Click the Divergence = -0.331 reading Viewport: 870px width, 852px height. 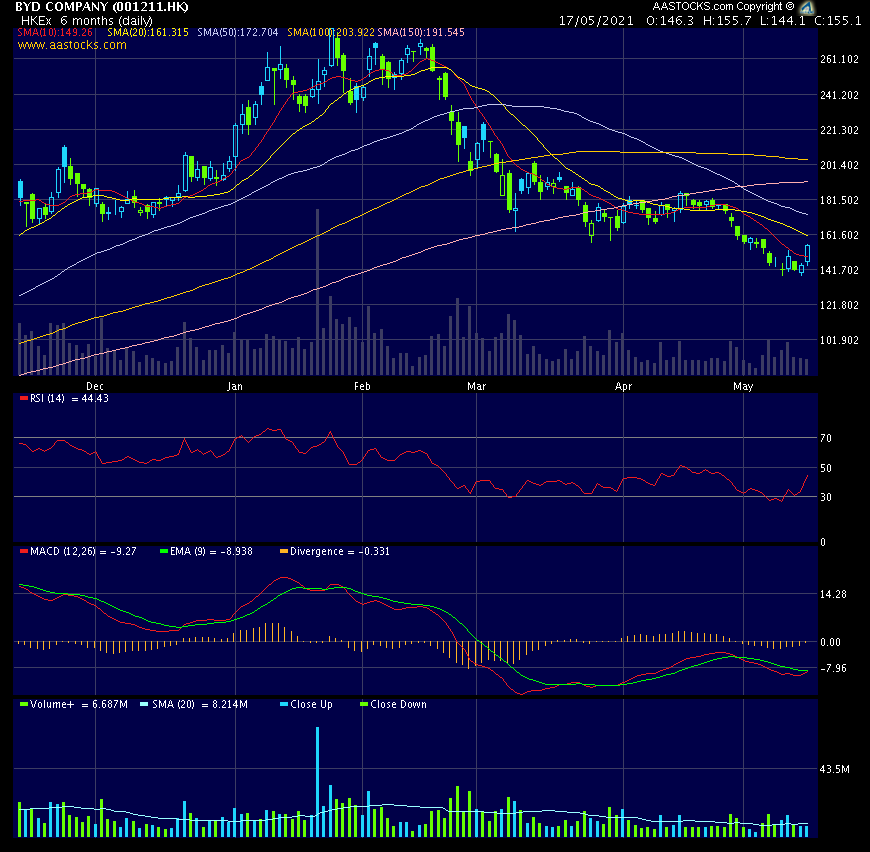[340, 551]
